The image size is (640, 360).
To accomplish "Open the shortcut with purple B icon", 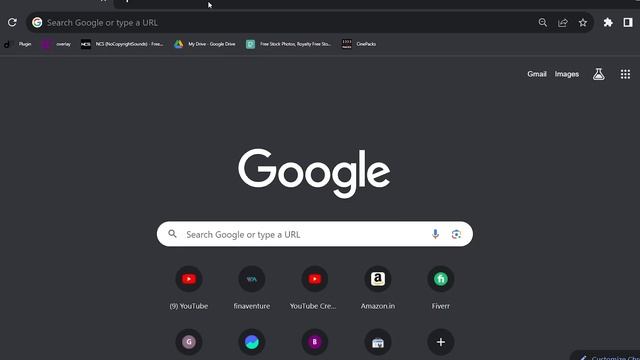I will [x=315, y=342].
